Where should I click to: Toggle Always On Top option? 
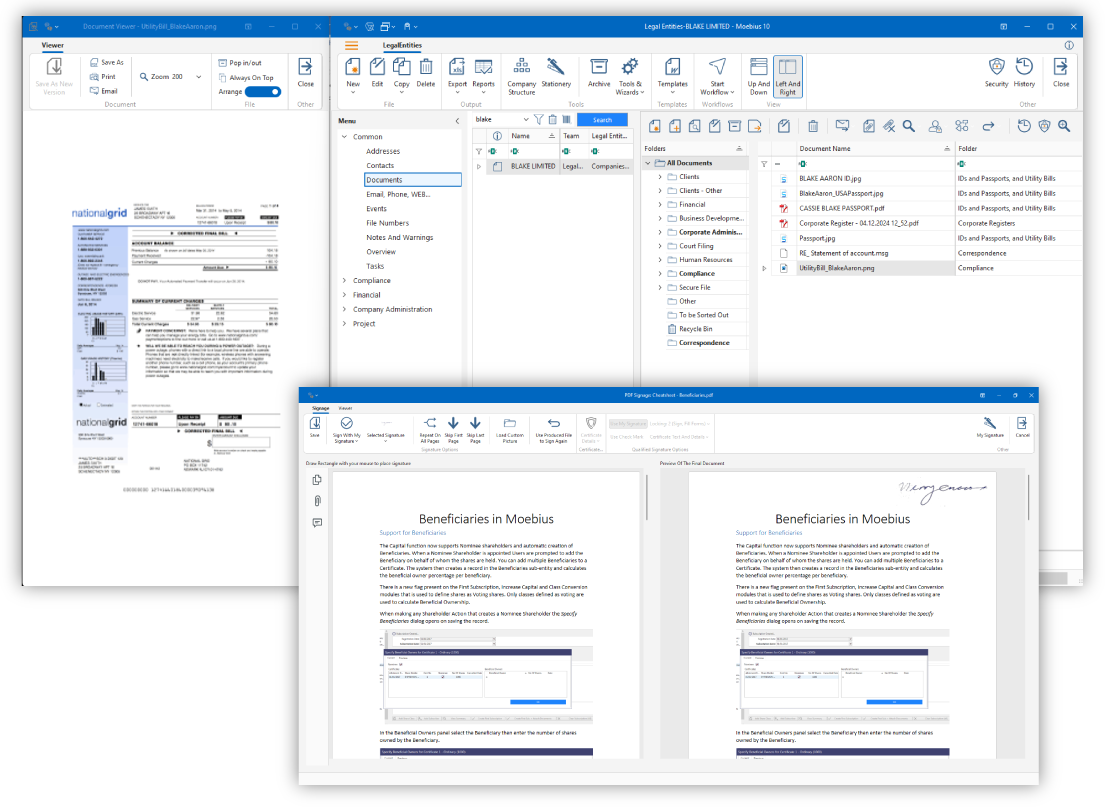coord(250,77)
